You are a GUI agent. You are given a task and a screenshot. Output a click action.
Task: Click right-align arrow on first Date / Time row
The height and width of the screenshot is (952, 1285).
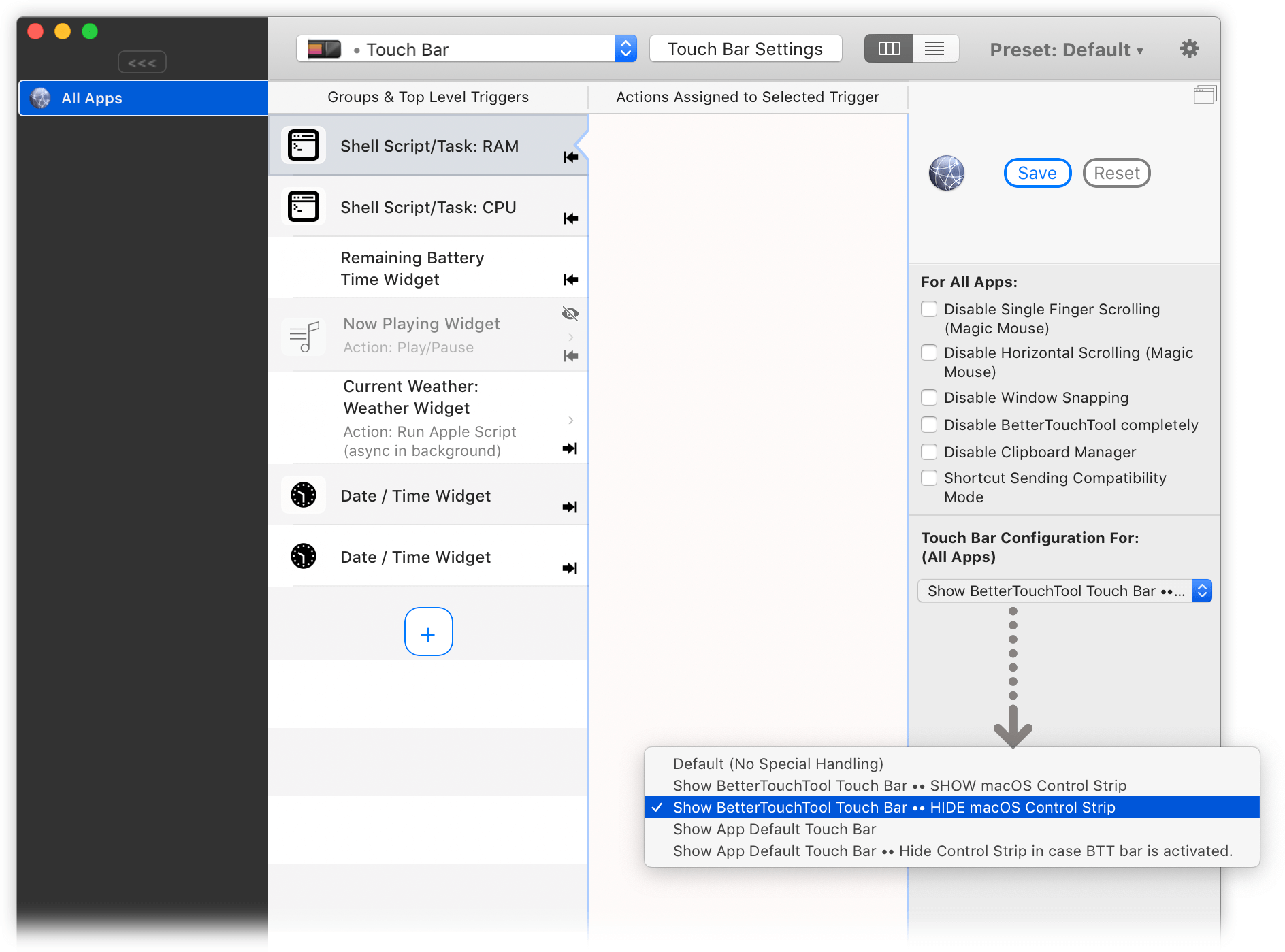(570, 507)
